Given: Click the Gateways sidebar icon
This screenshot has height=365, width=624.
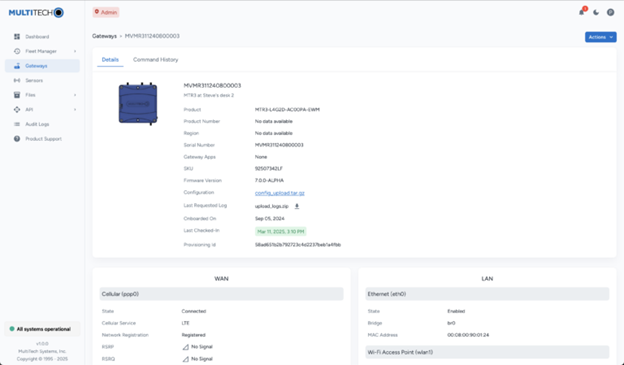Looking at the screenshot, I should [17, 66].
